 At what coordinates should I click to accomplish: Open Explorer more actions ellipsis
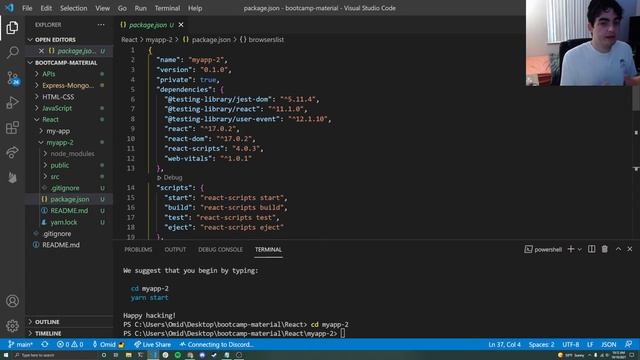point(101,25)
